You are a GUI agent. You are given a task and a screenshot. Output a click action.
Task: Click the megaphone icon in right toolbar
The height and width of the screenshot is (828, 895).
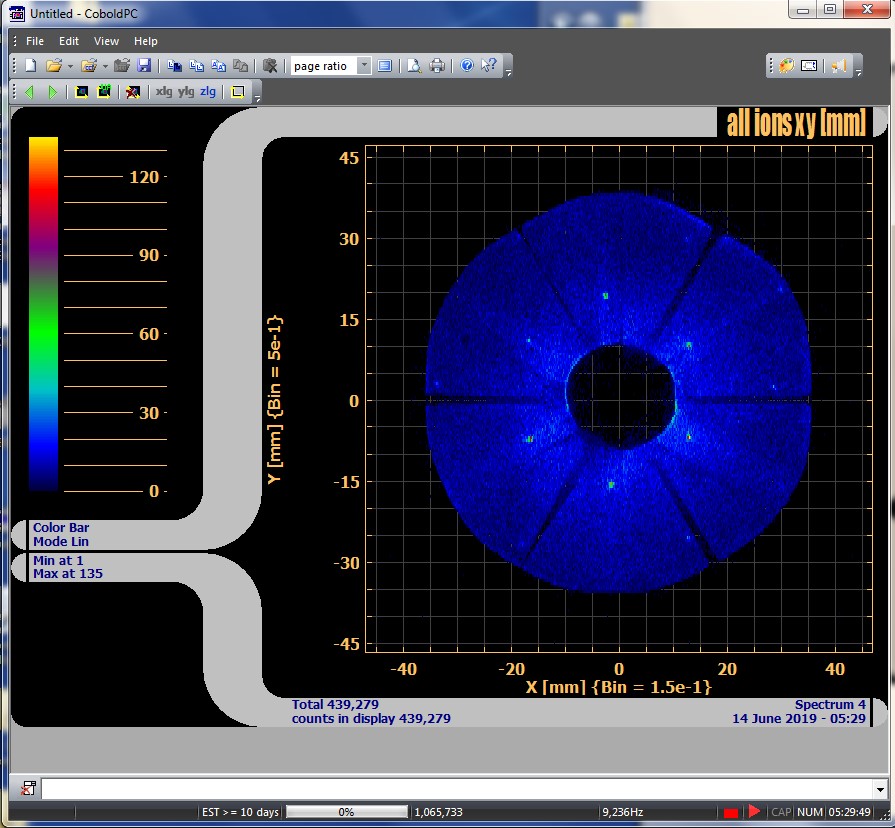839,66
